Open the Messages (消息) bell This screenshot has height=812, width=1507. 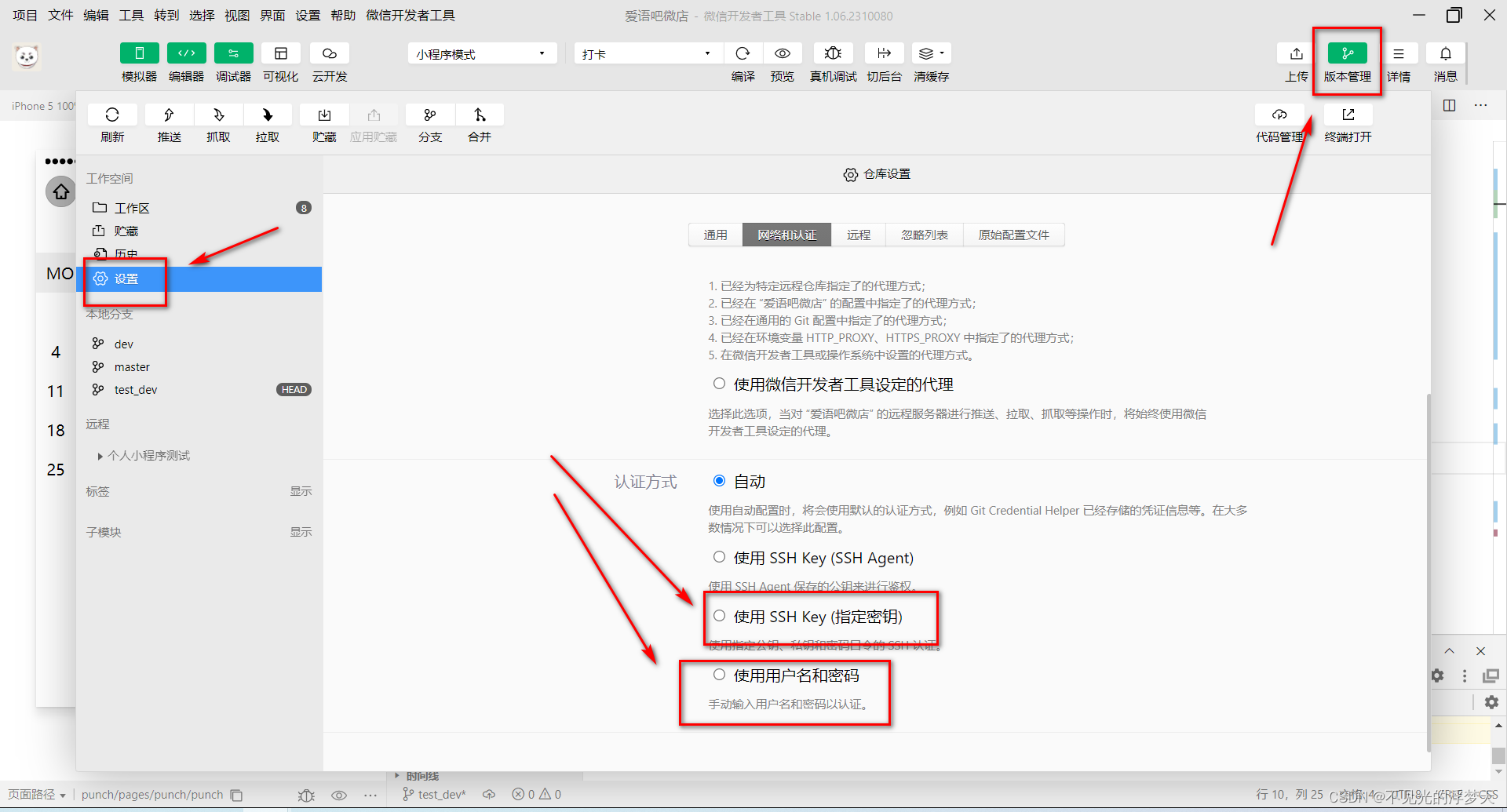coord(1445,53)
